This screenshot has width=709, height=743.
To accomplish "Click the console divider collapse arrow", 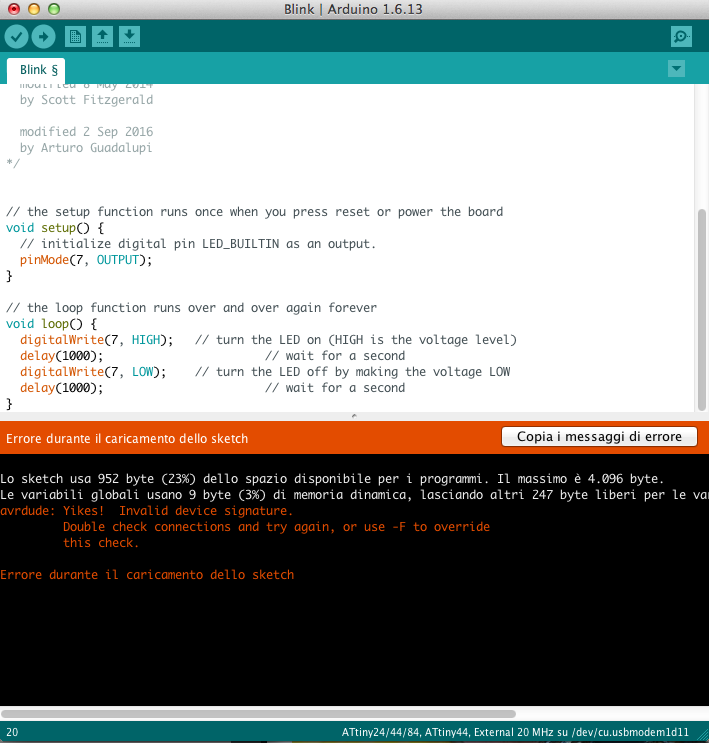I will pos(354,416).
